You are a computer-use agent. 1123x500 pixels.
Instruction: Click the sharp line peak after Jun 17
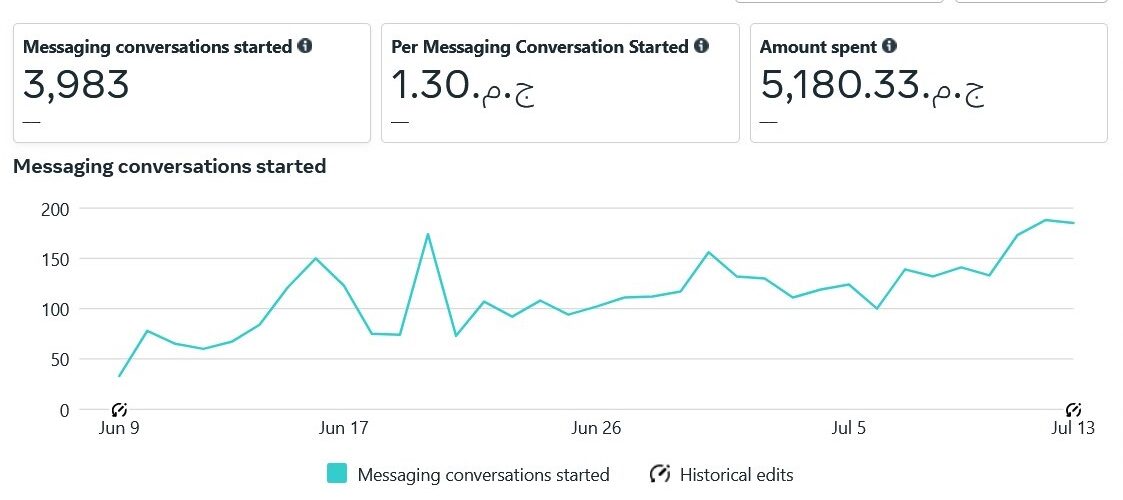(428, 235)
